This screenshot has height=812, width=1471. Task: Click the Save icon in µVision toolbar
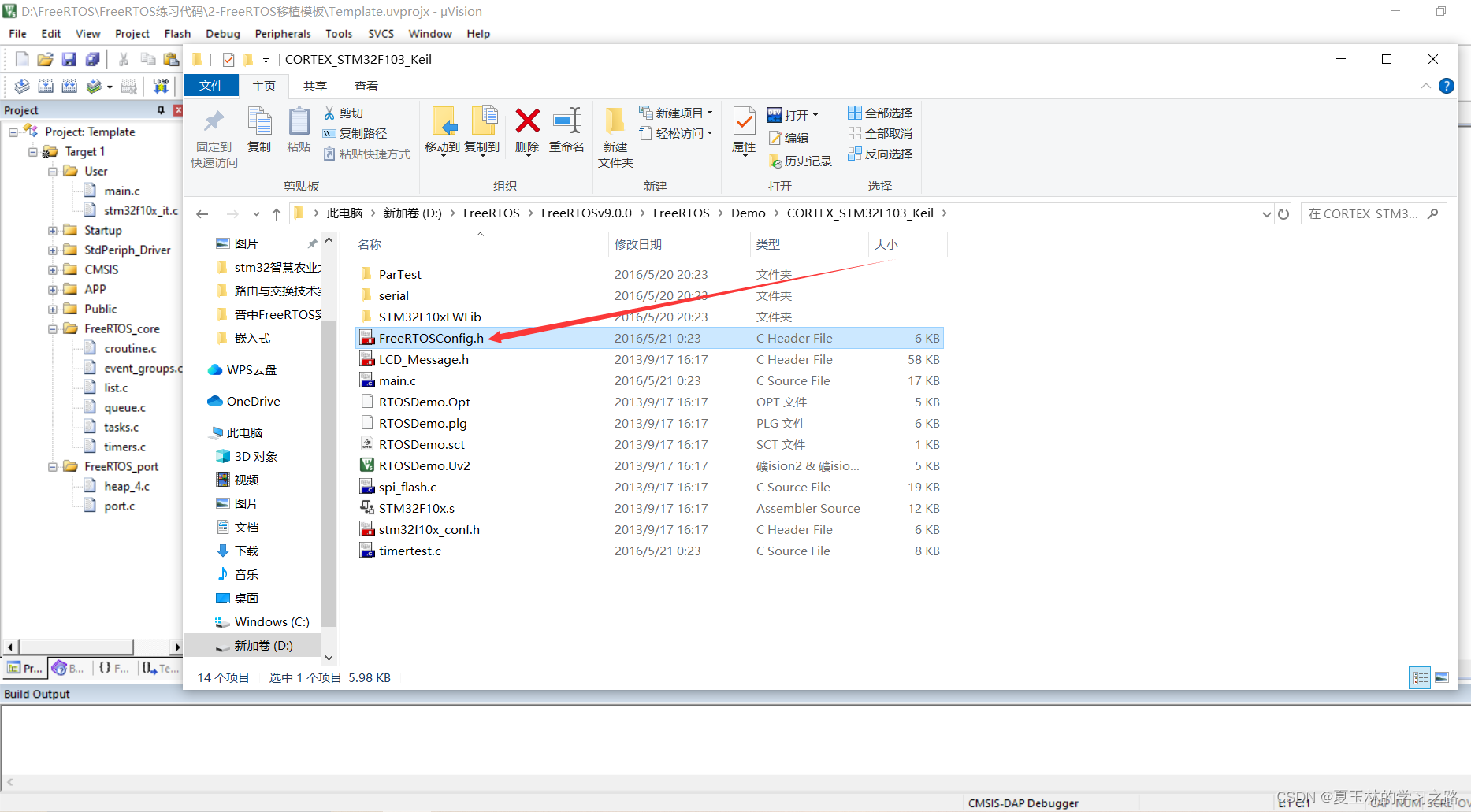69,59
